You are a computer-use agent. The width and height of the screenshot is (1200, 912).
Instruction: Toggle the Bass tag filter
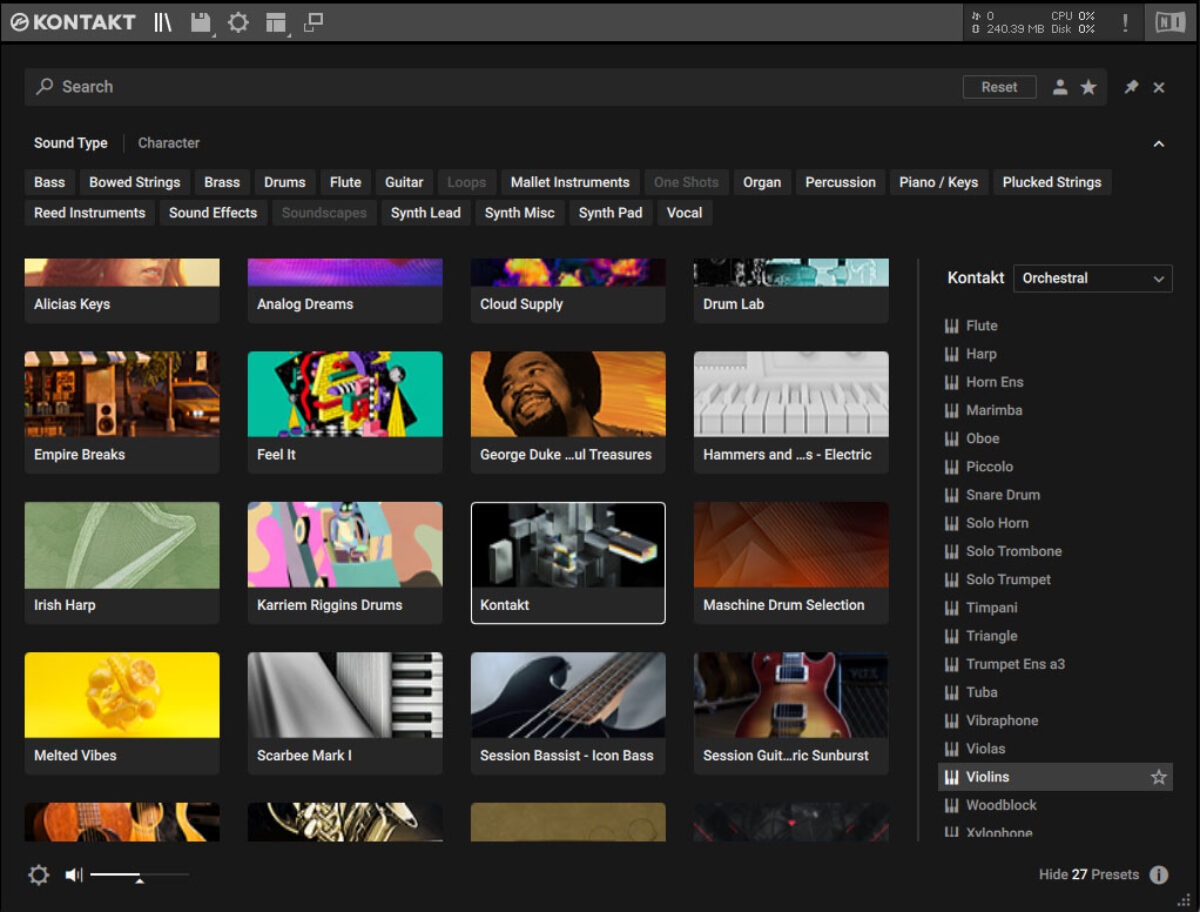coord(49,182)
